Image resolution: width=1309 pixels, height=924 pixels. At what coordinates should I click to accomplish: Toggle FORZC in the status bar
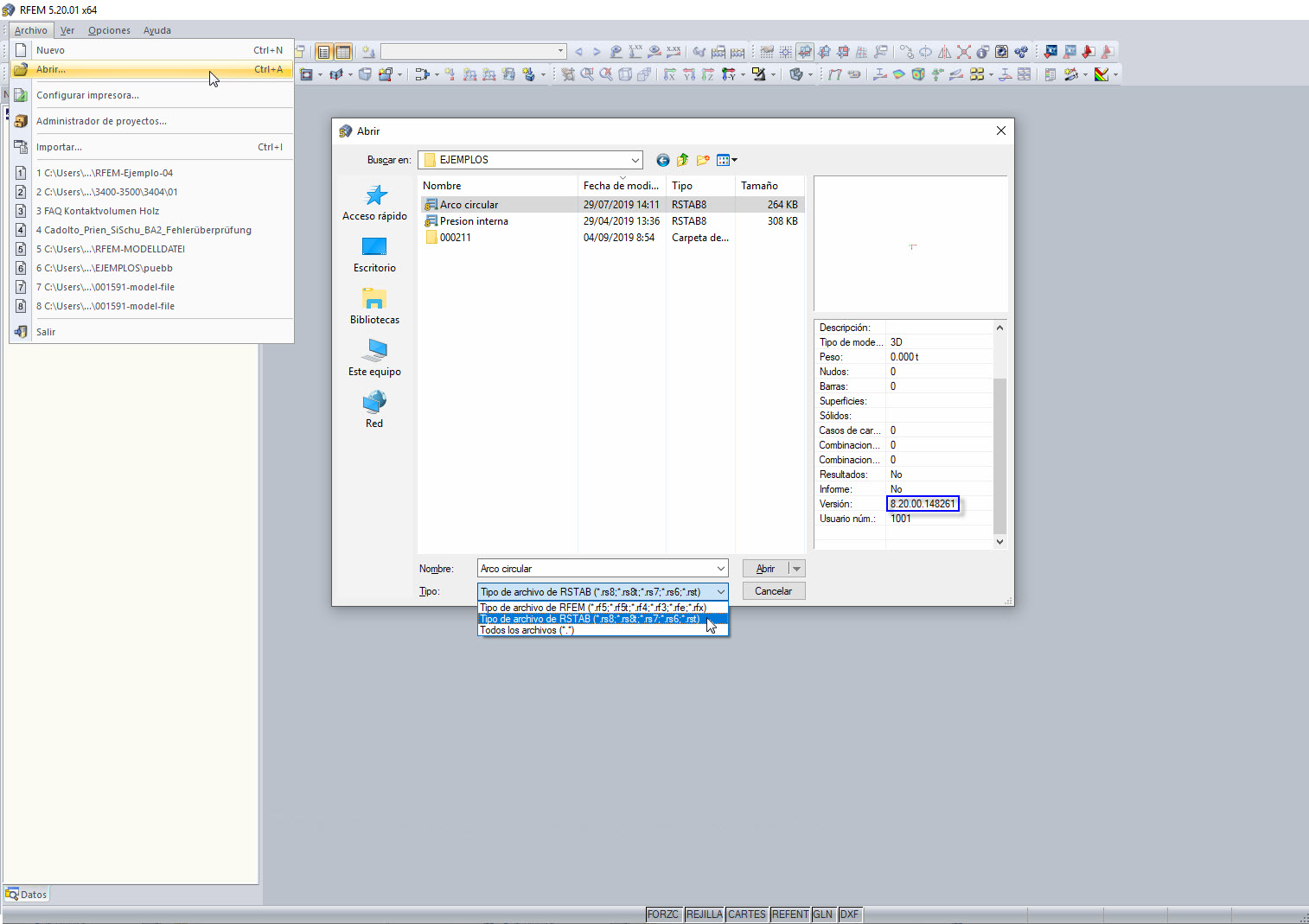click(663, 914)
